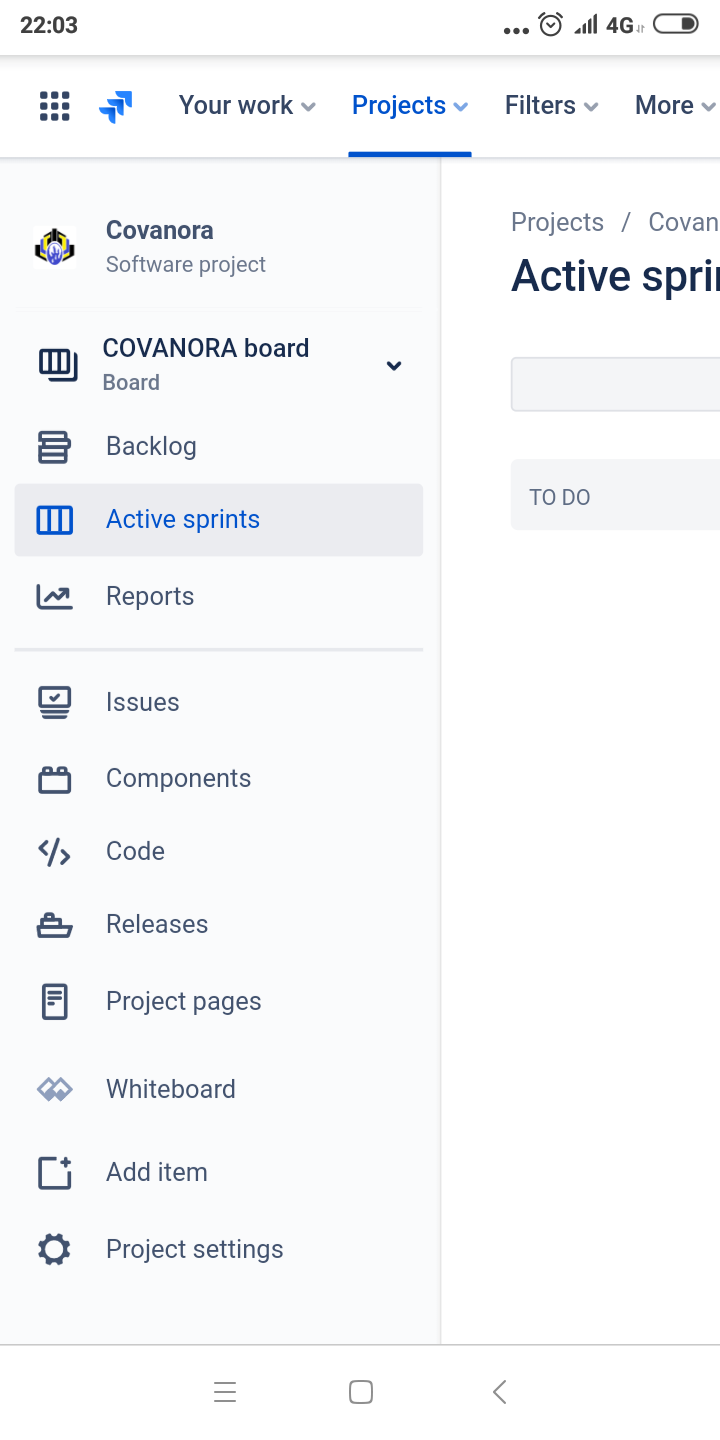Click the Releases ship icon
This screenshot has width=720, height=1440.
pyautogui.click(x=55, y=925)
